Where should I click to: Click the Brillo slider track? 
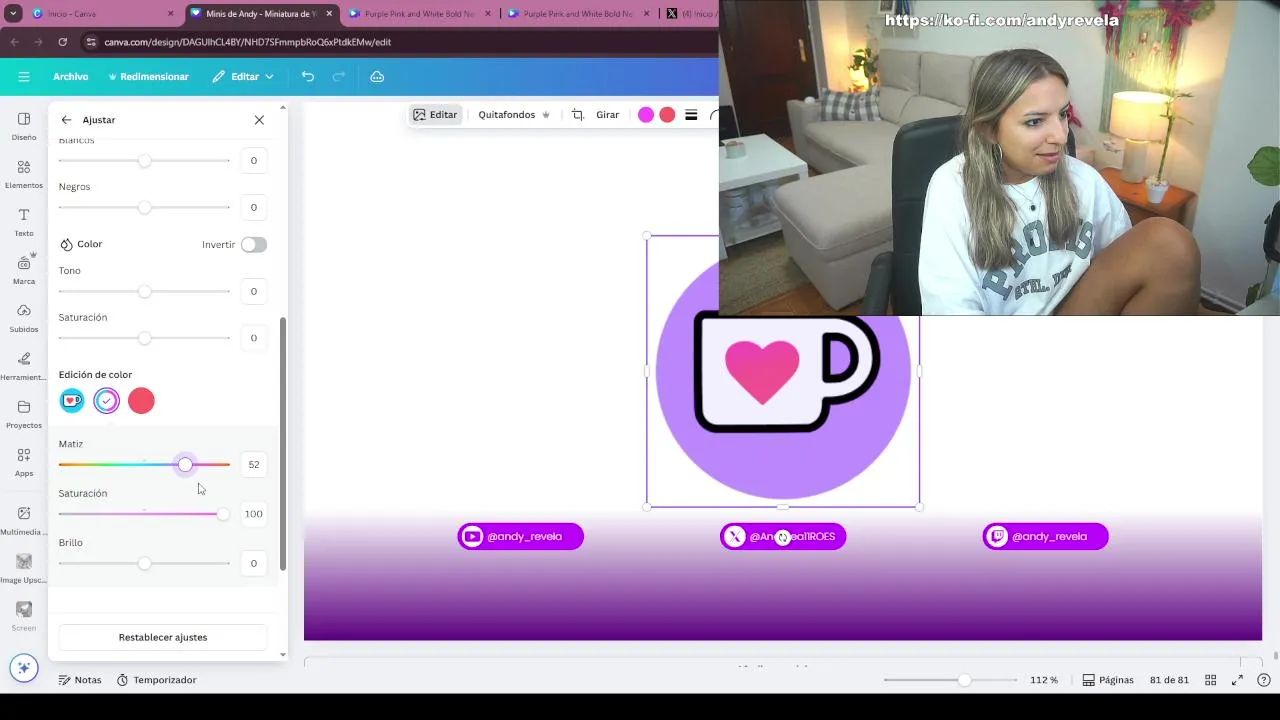(x=144, y=563)
